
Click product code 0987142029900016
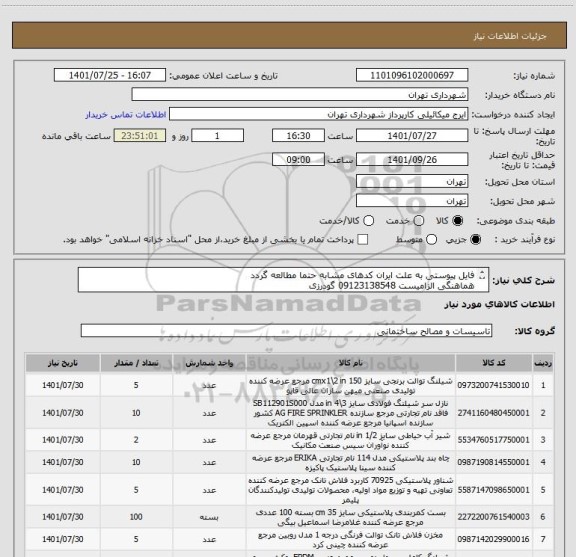tap(493, 539)
